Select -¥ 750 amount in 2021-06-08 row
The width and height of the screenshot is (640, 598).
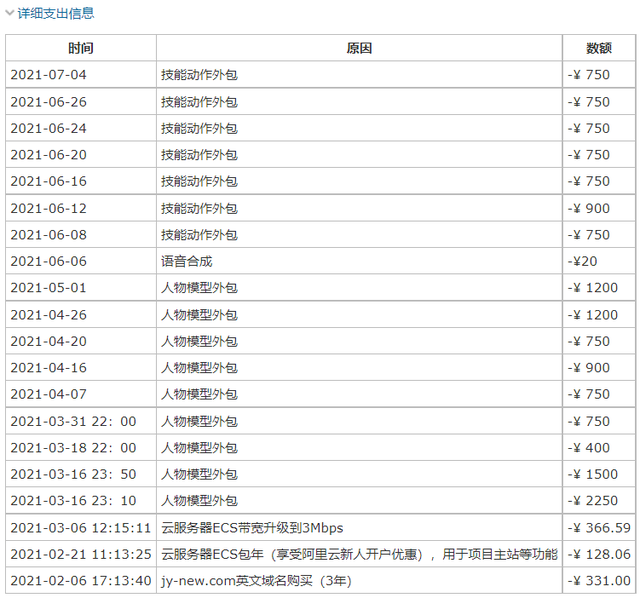tap(599, 235)
